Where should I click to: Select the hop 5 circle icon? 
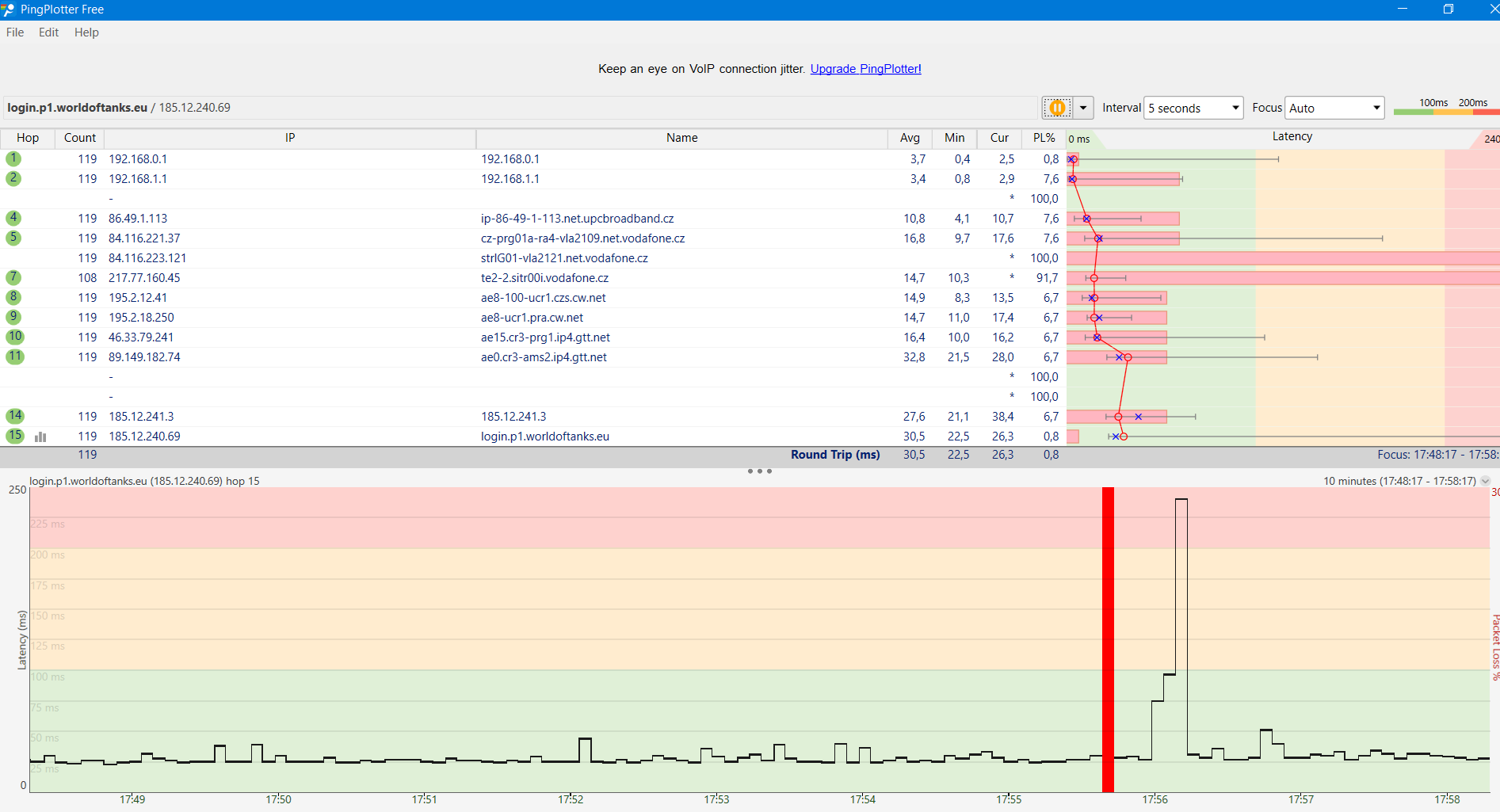pyautogui.click(x=13, y=238)
